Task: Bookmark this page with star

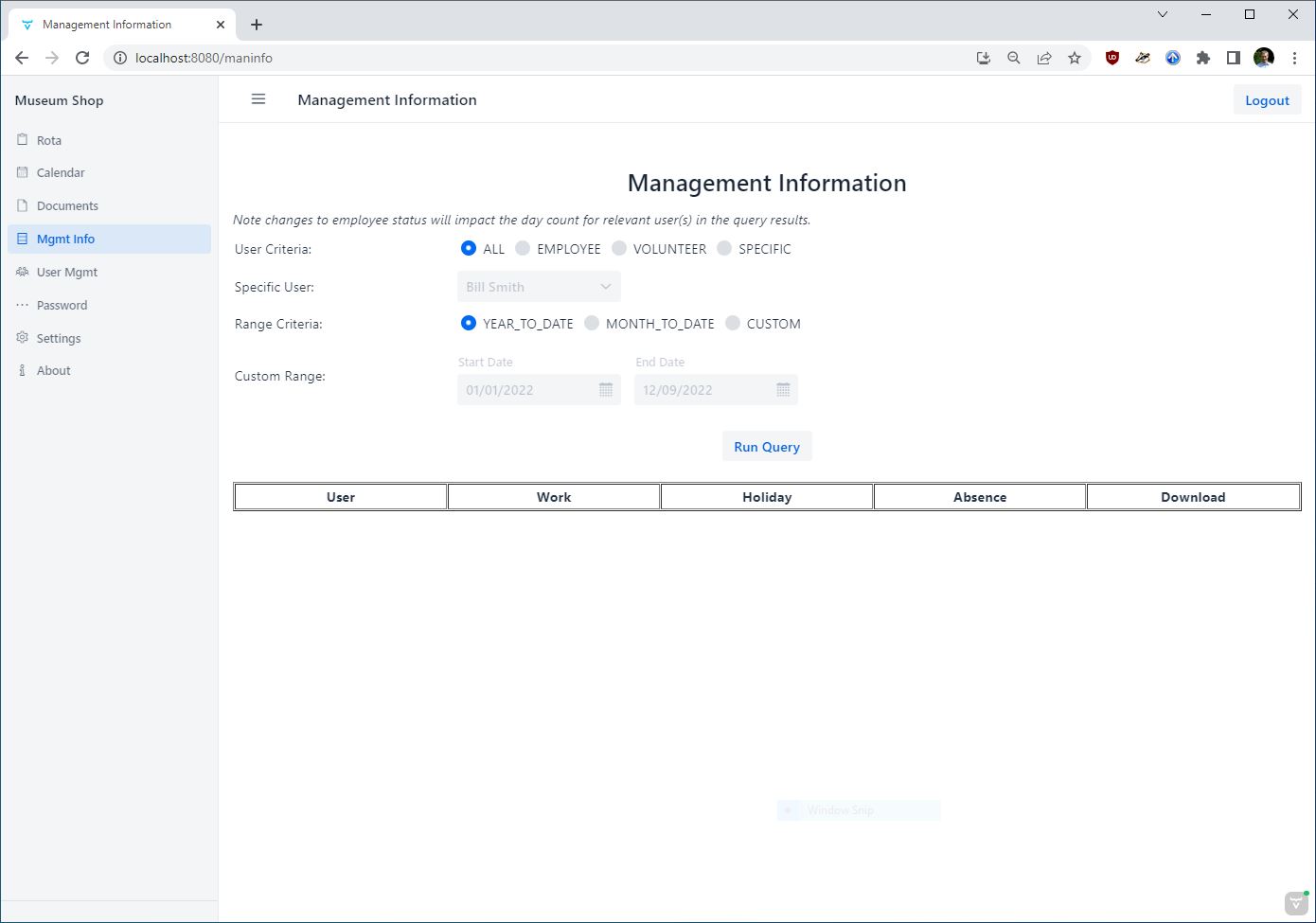Action: [1075, 58]
